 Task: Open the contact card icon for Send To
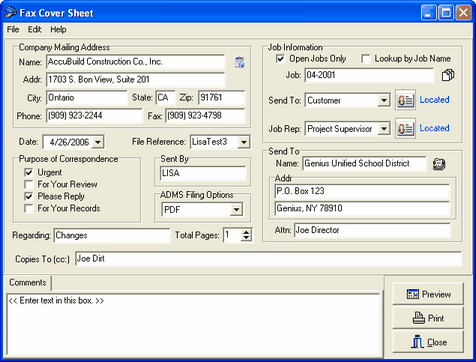pos(405,100)
